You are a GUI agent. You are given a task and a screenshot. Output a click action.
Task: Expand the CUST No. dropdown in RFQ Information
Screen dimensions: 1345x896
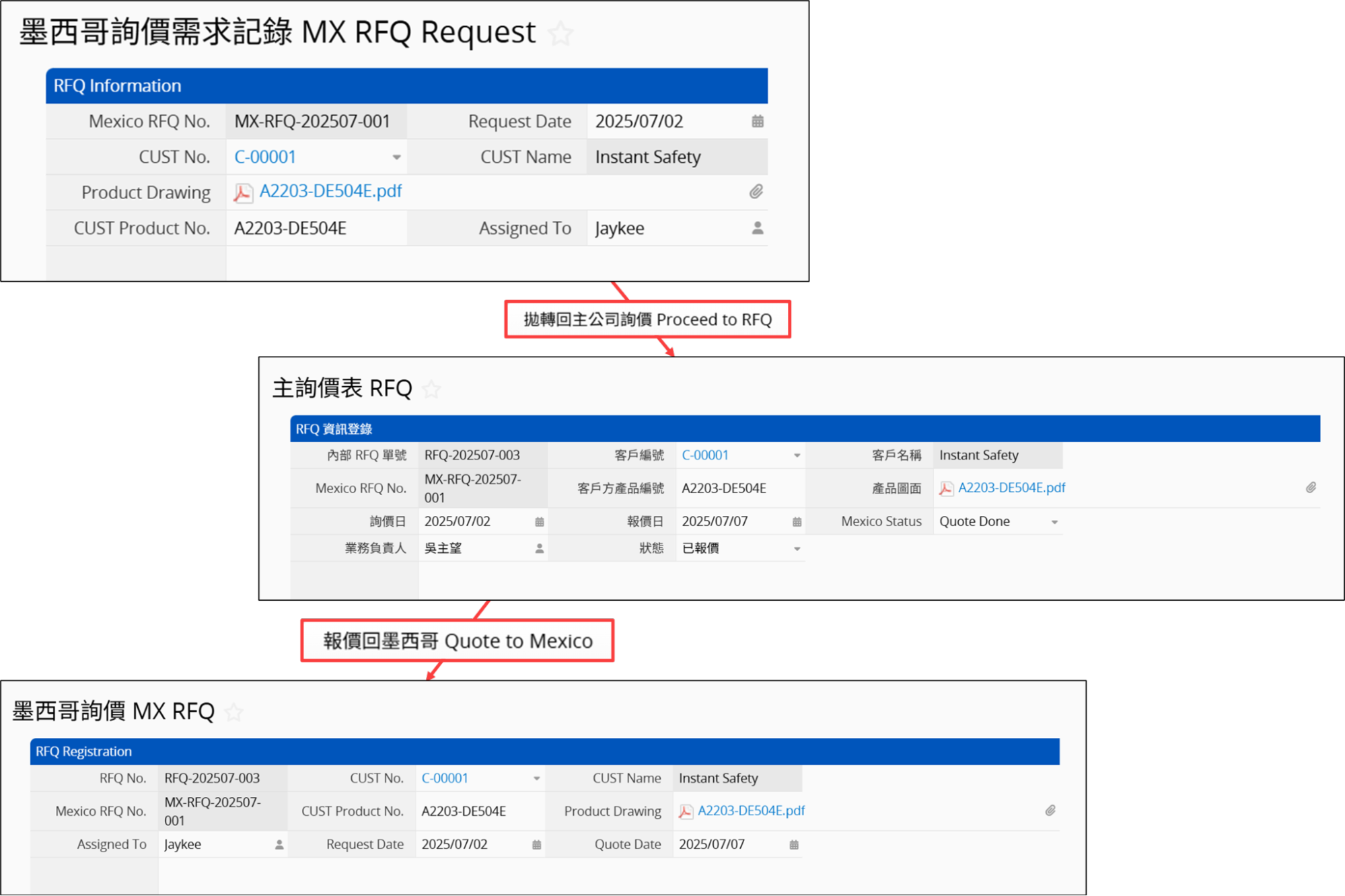click(396, 157)
